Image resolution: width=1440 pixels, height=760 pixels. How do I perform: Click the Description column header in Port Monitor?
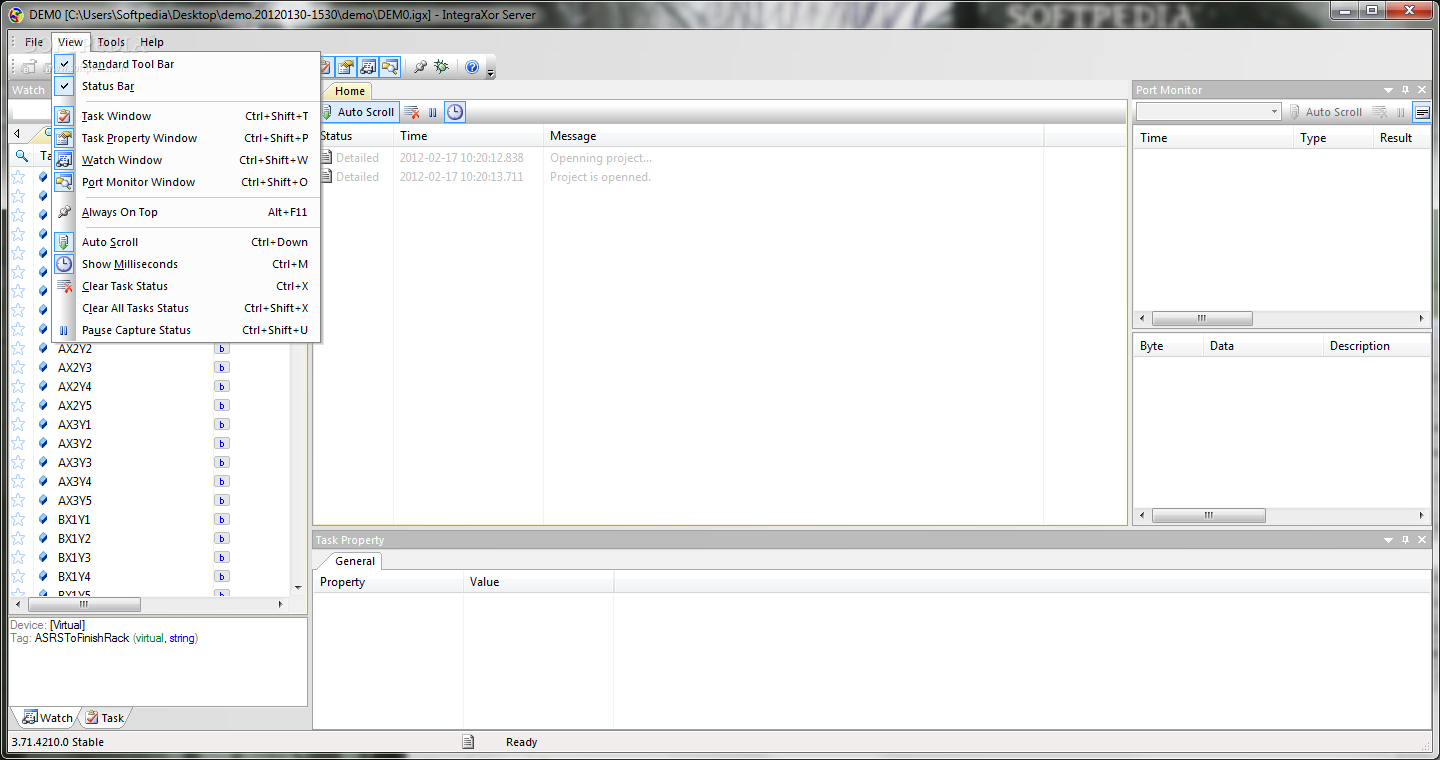point(1376,346)
